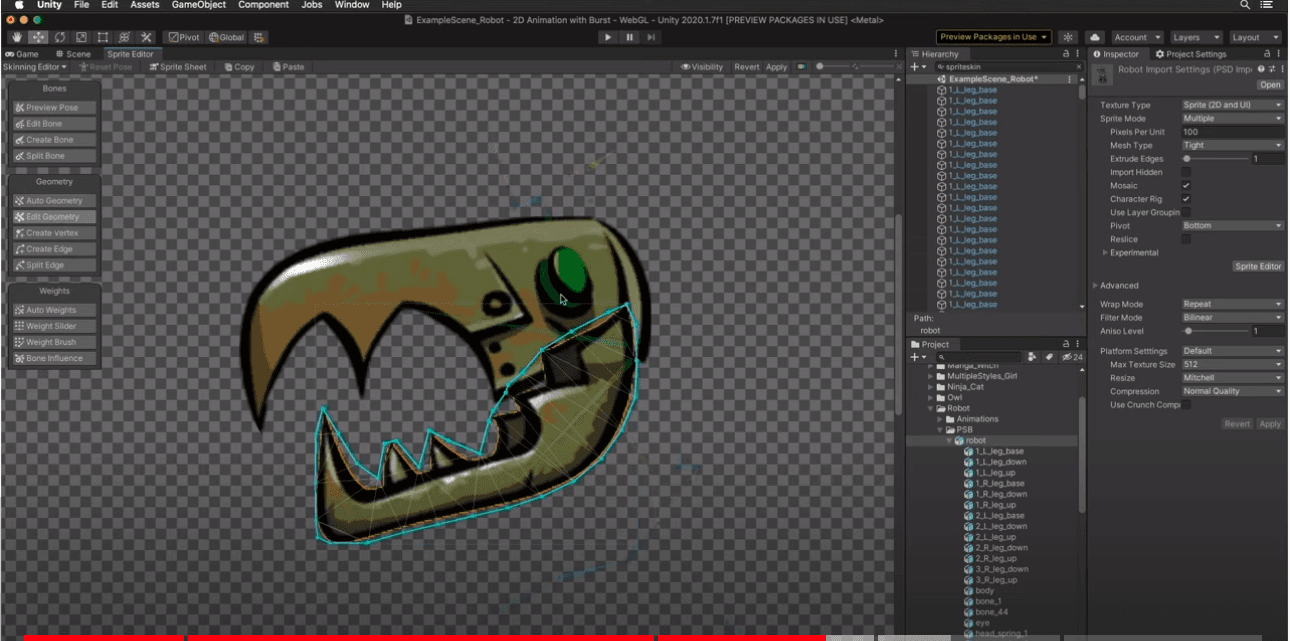Click Pixels Per Unit field
Image resolution: width=1290 pixels, height=641 pixels.
[1232, 132]
